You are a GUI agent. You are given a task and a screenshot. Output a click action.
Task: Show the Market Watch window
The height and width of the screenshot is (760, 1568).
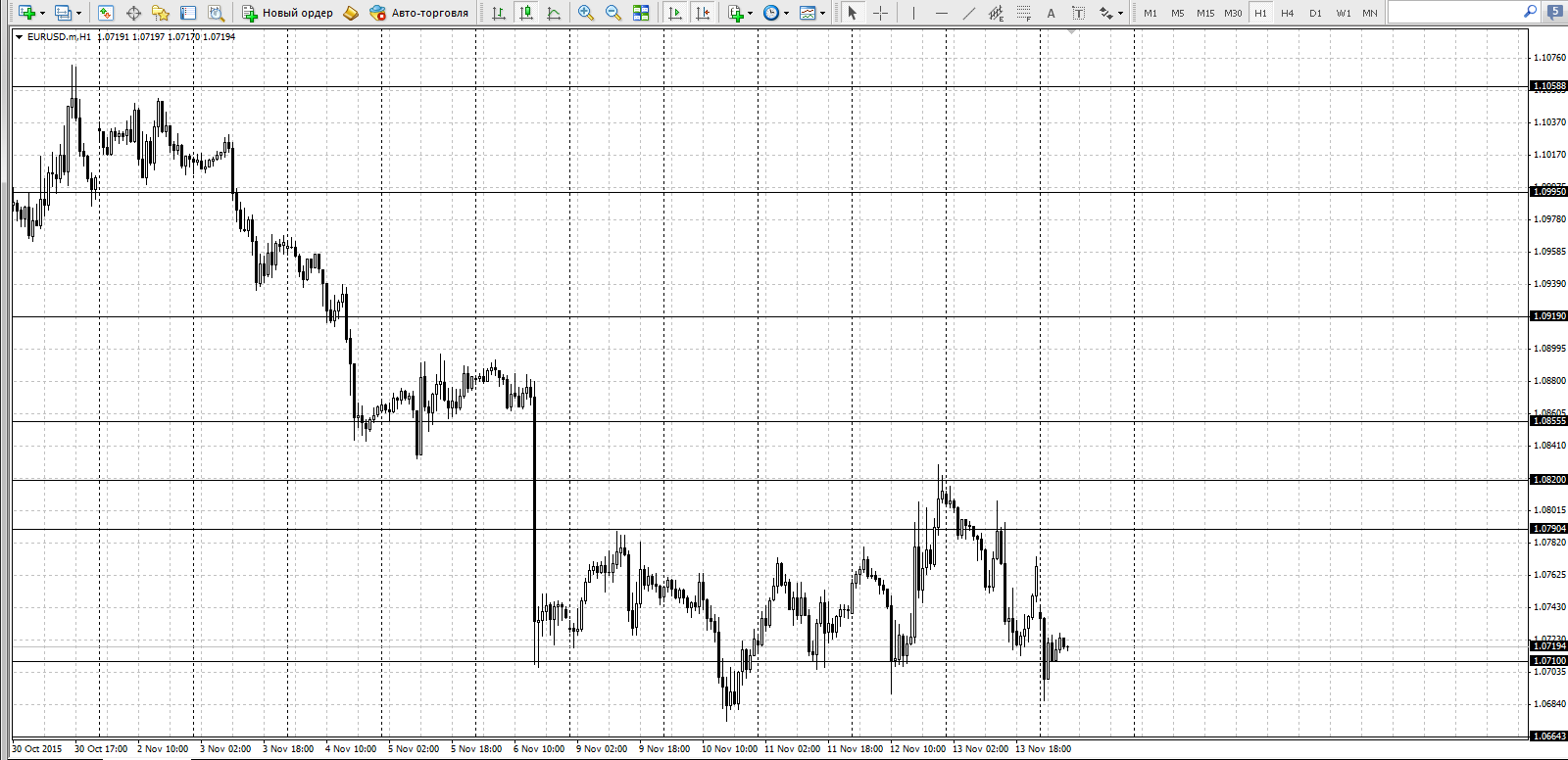[106, 13]
